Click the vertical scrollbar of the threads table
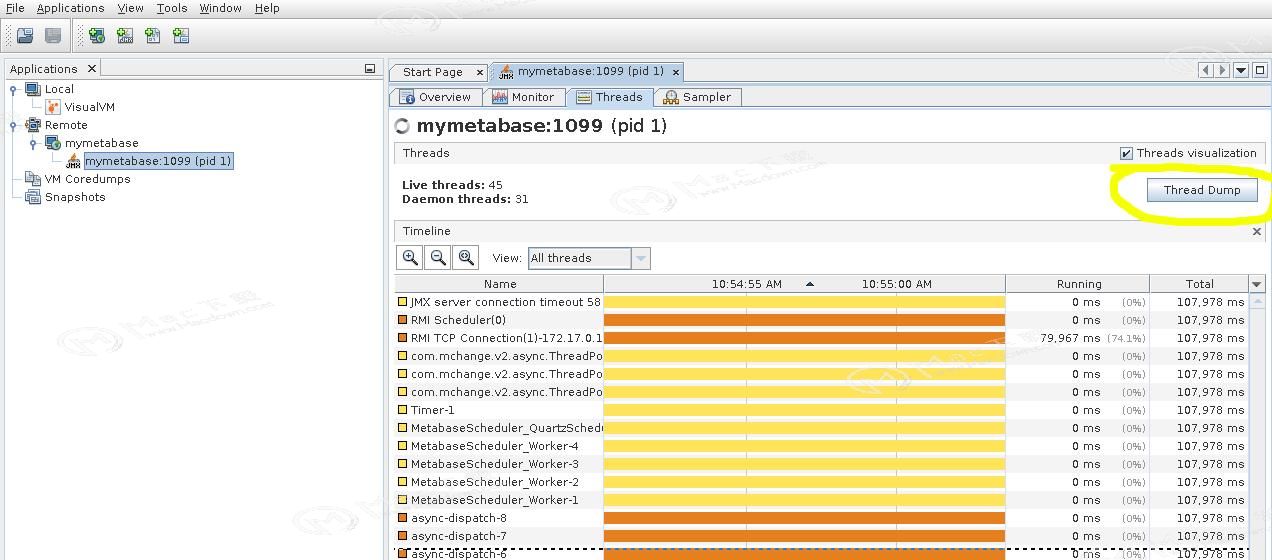1272x560 pixels. click(1257, 425)
